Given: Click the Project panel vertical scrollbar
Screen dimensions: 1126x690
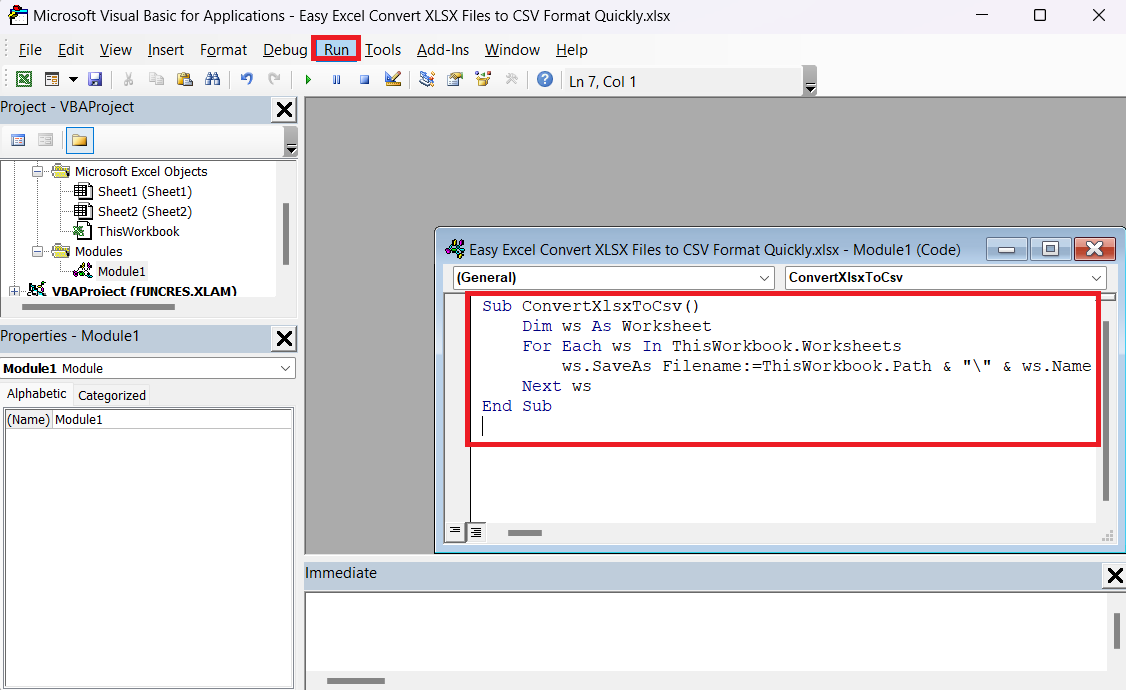Looking at the screenshot, I should click(x=286, y=234).
